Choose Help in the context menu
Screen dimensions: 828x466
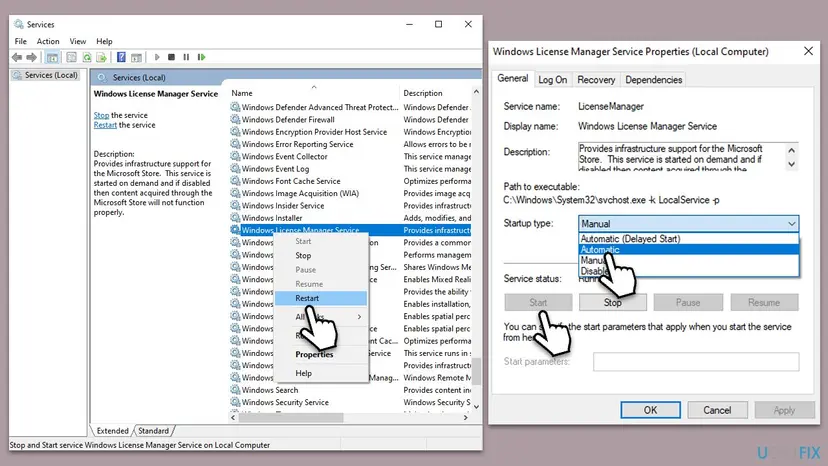click(321, 373)
